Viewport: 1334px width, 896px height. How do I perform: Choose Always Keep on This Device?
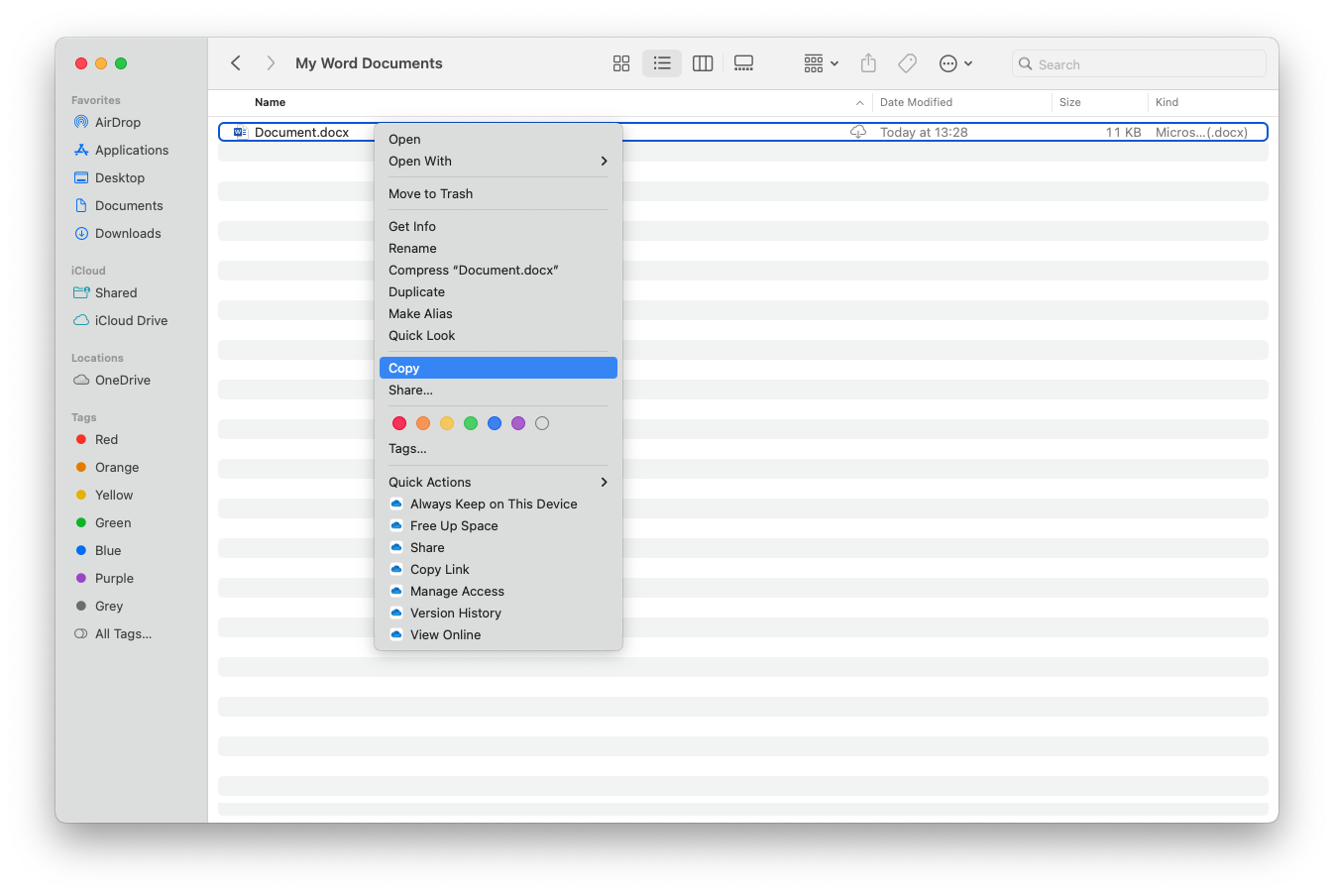coord(499,504)
